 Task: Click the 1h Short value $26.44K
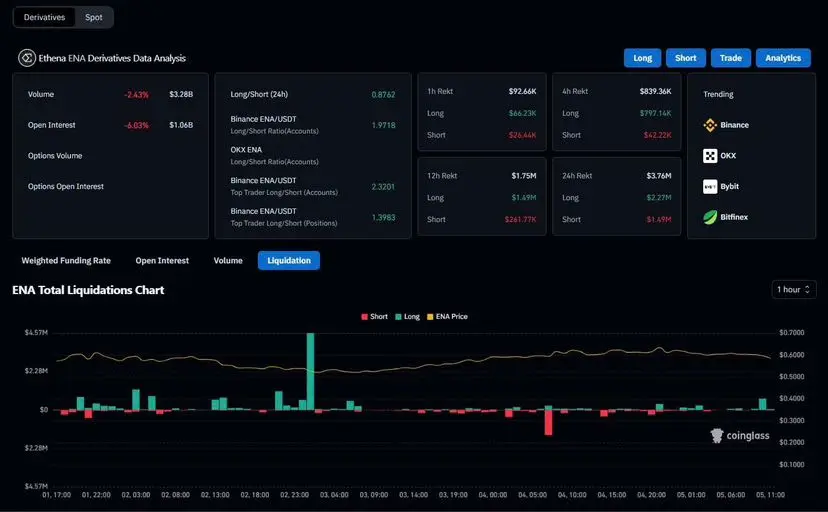coord(522,135)
